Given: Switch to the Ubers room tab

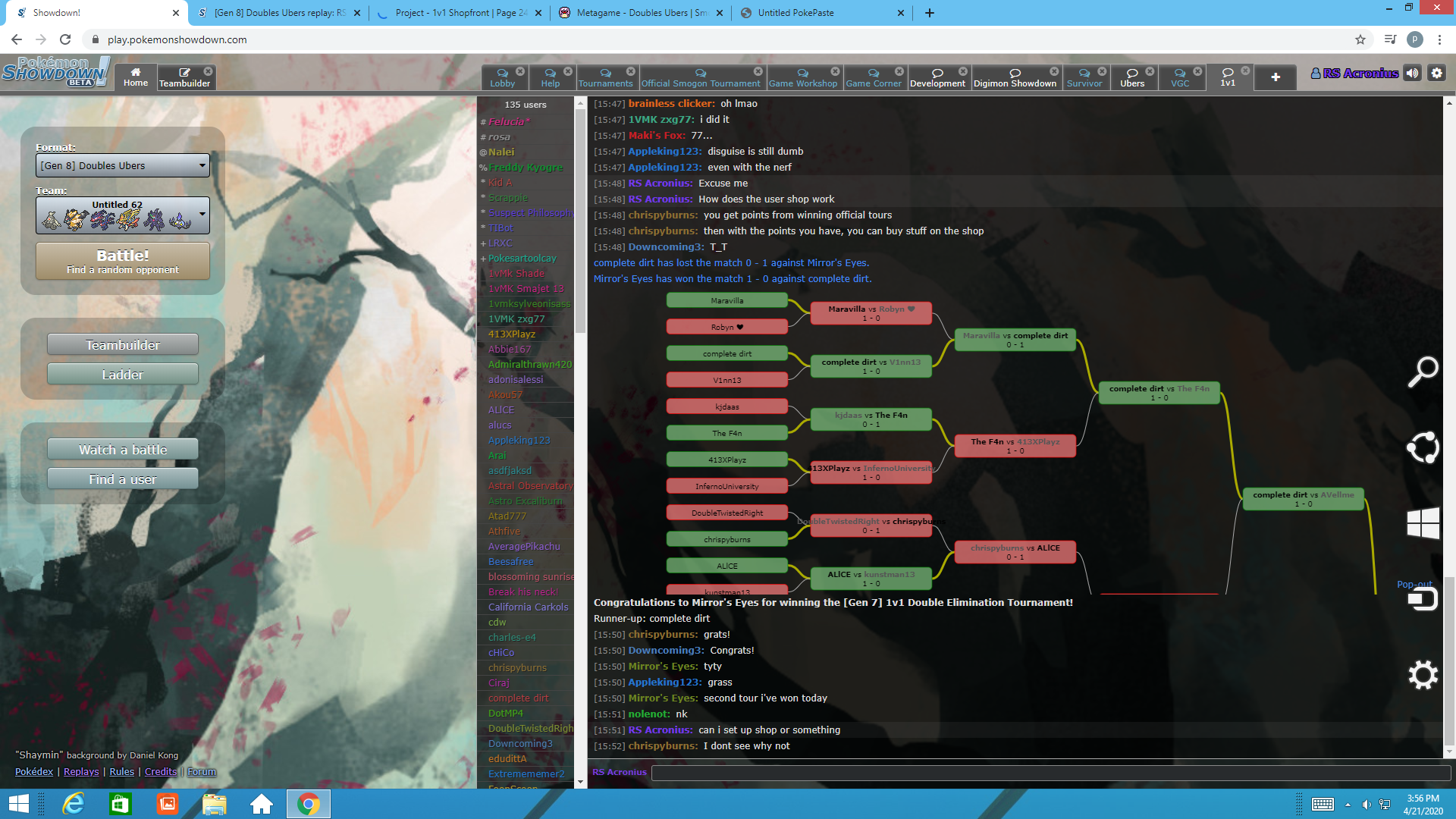Looking at the screenshot, I should [1132, 77].
